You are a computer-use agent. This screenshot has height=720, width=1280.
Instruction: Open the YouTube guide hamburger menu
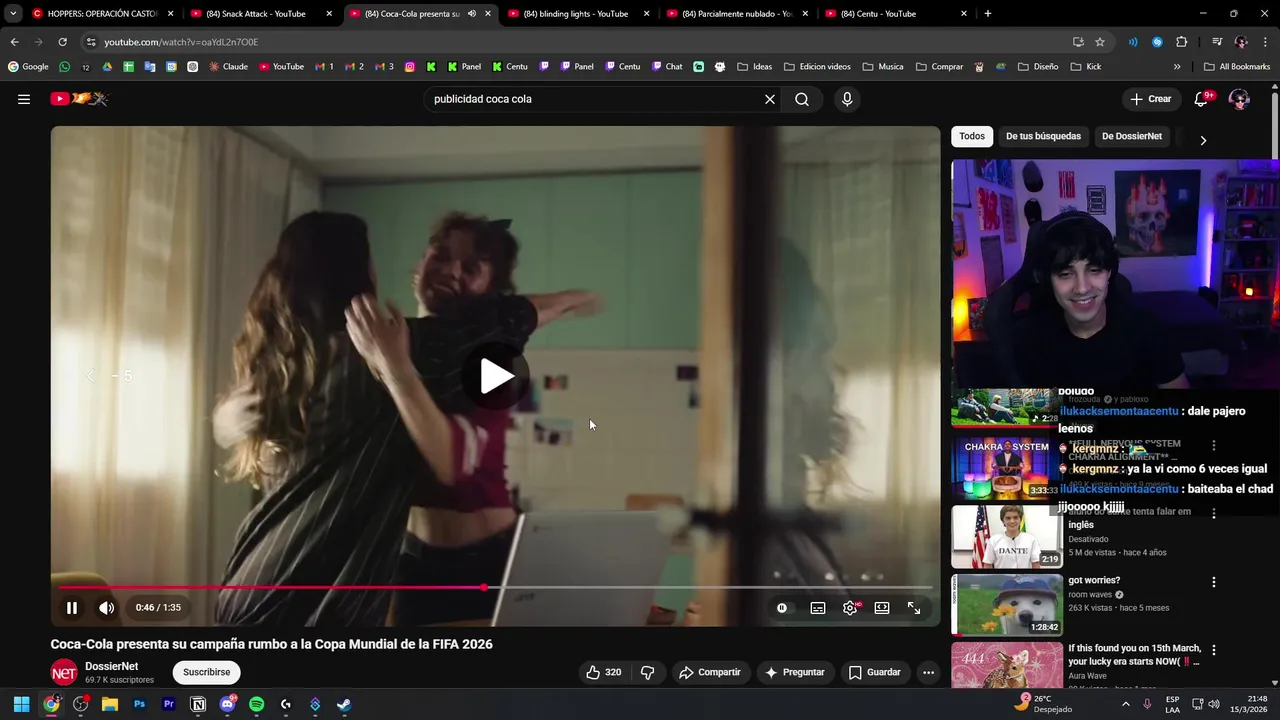24,99
